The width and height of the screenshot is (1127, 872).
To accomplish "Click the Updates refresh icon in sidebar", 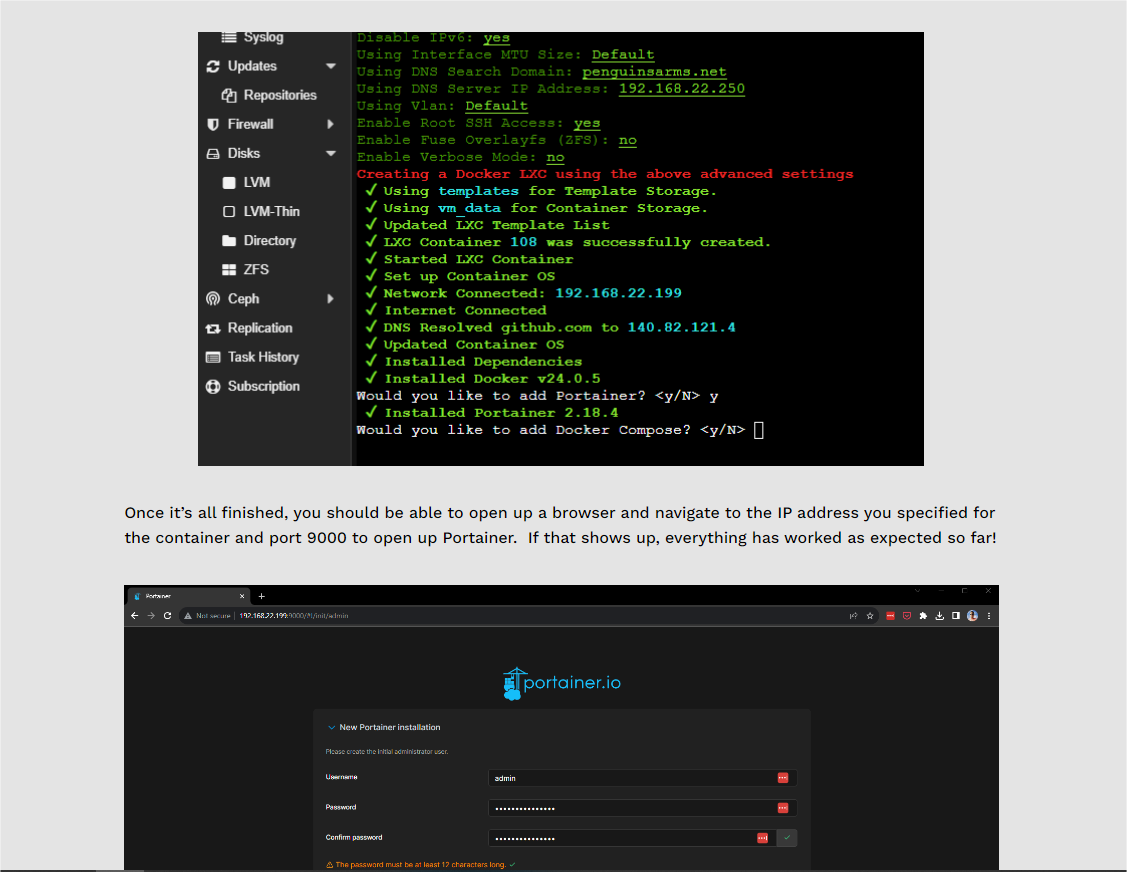I will click(x=213, y=66).
